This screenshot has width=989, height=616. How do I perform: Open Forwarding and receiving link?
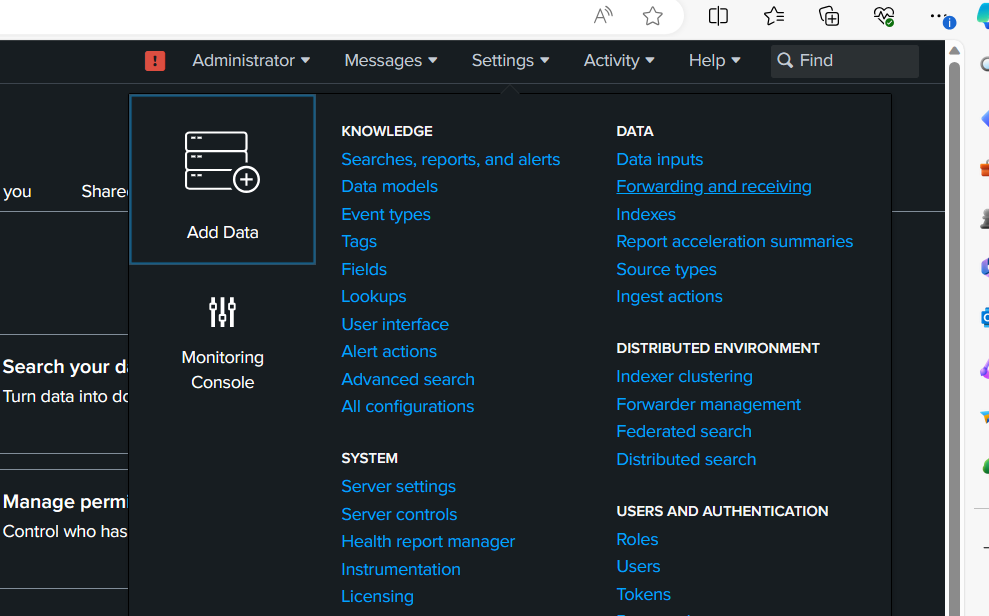(713, 187)
